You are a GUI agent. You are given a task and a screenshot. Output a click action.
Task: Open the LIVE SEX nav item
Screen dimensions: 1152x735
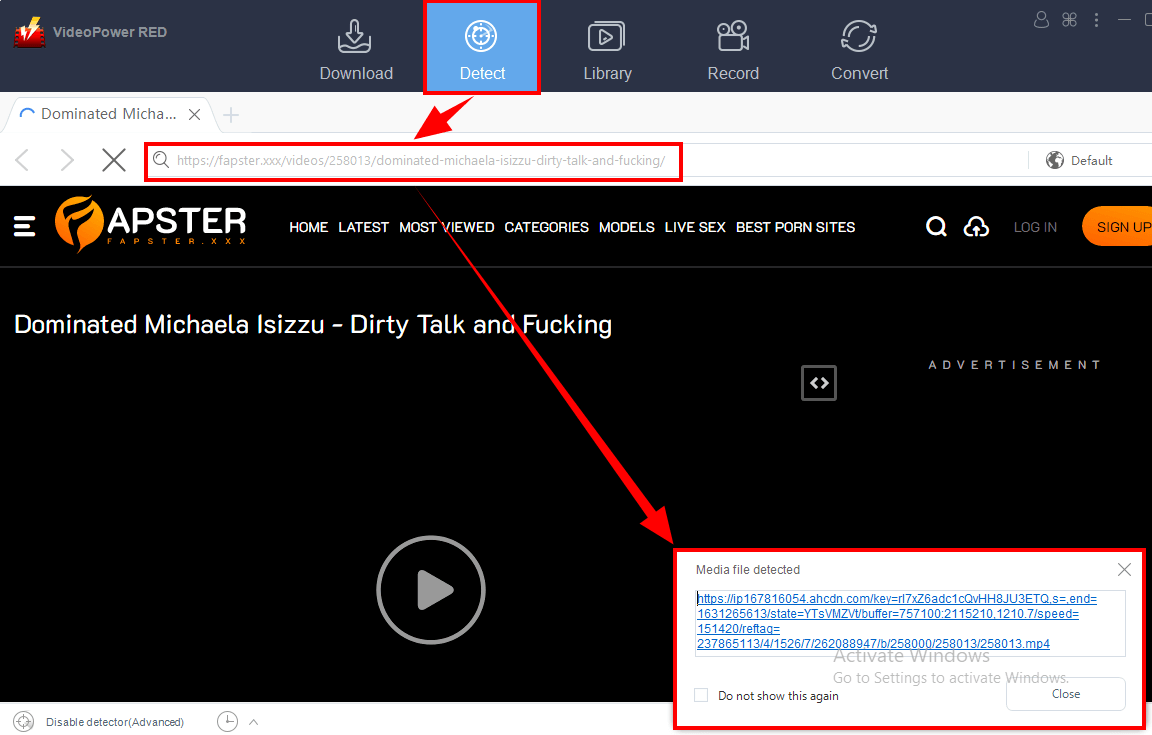[x=695, y=227]
